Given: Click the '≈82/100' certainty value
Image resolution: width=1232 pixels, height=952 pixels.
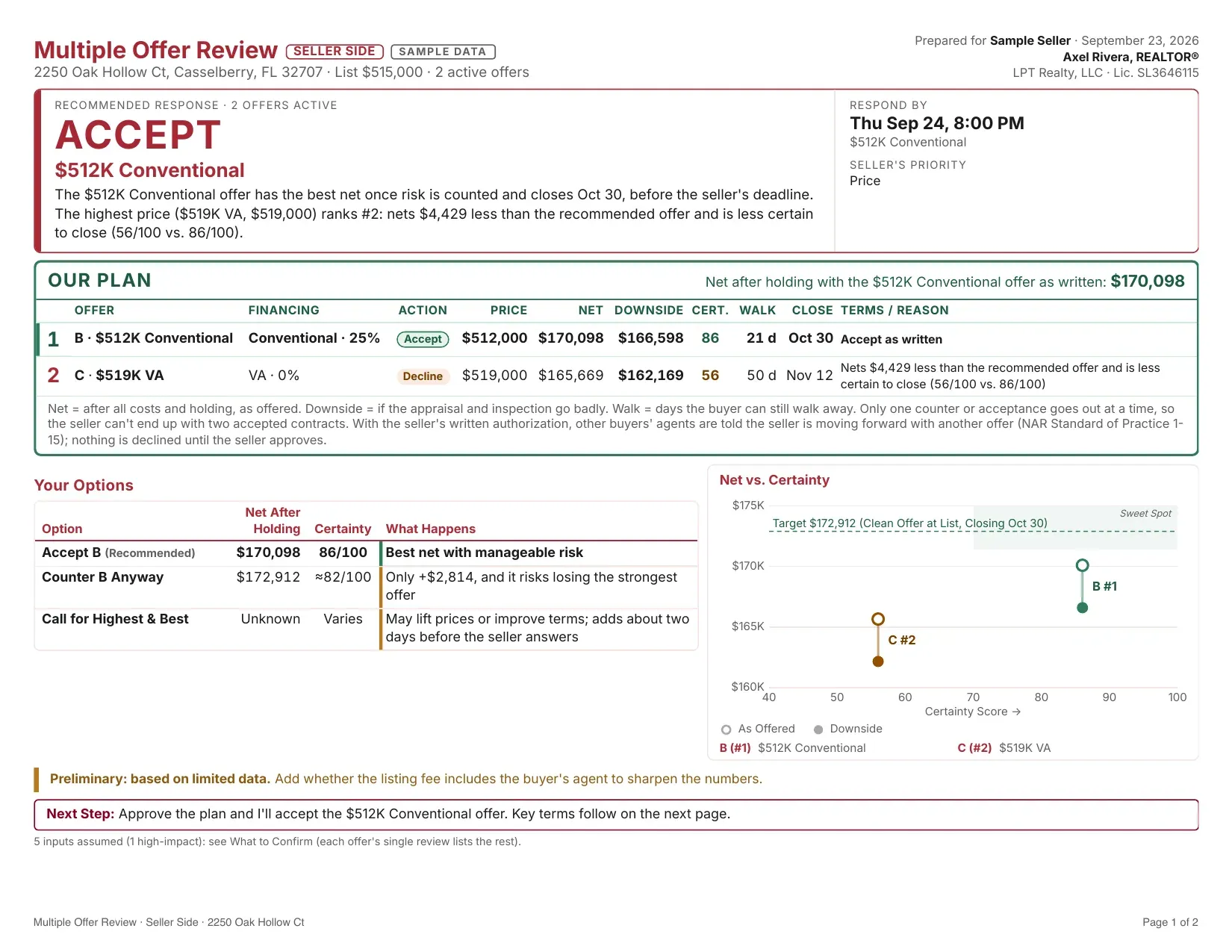Looking at the screenshot, I should pyautogui.click(x=343, y=577).
